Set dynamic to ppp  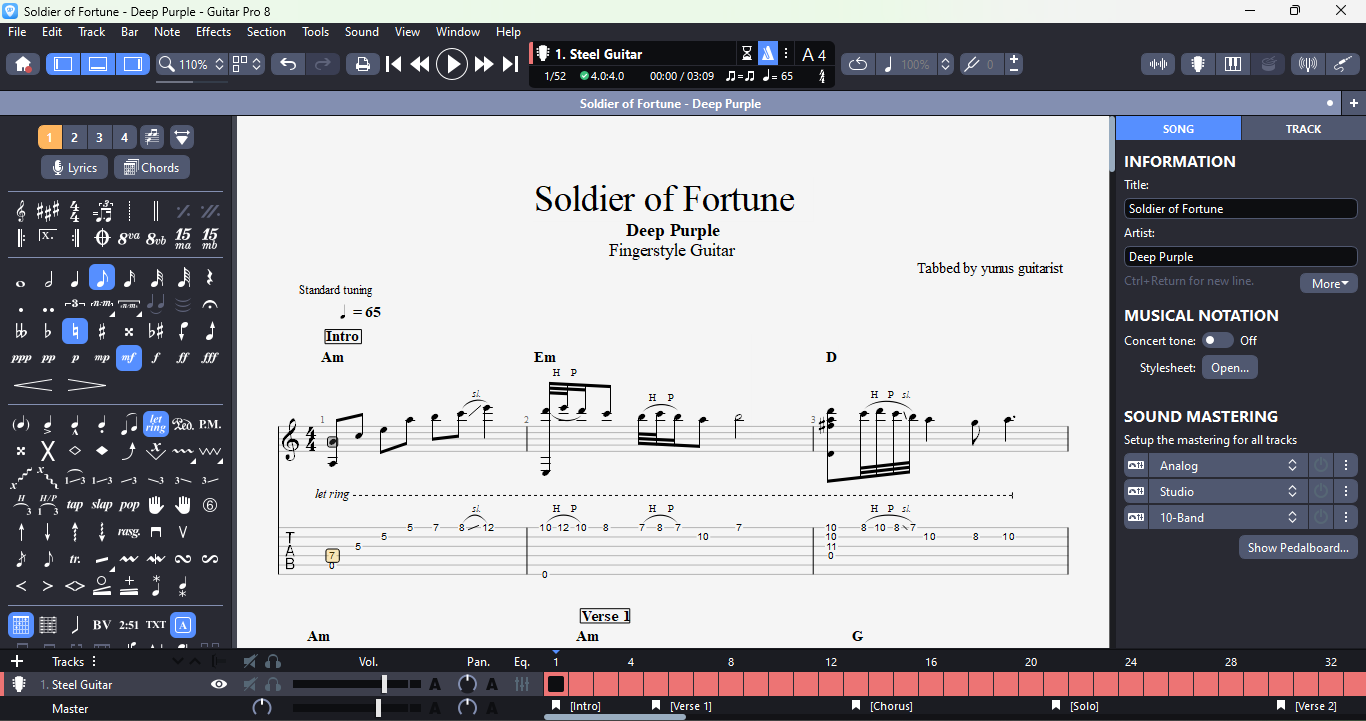coord(21,358)
